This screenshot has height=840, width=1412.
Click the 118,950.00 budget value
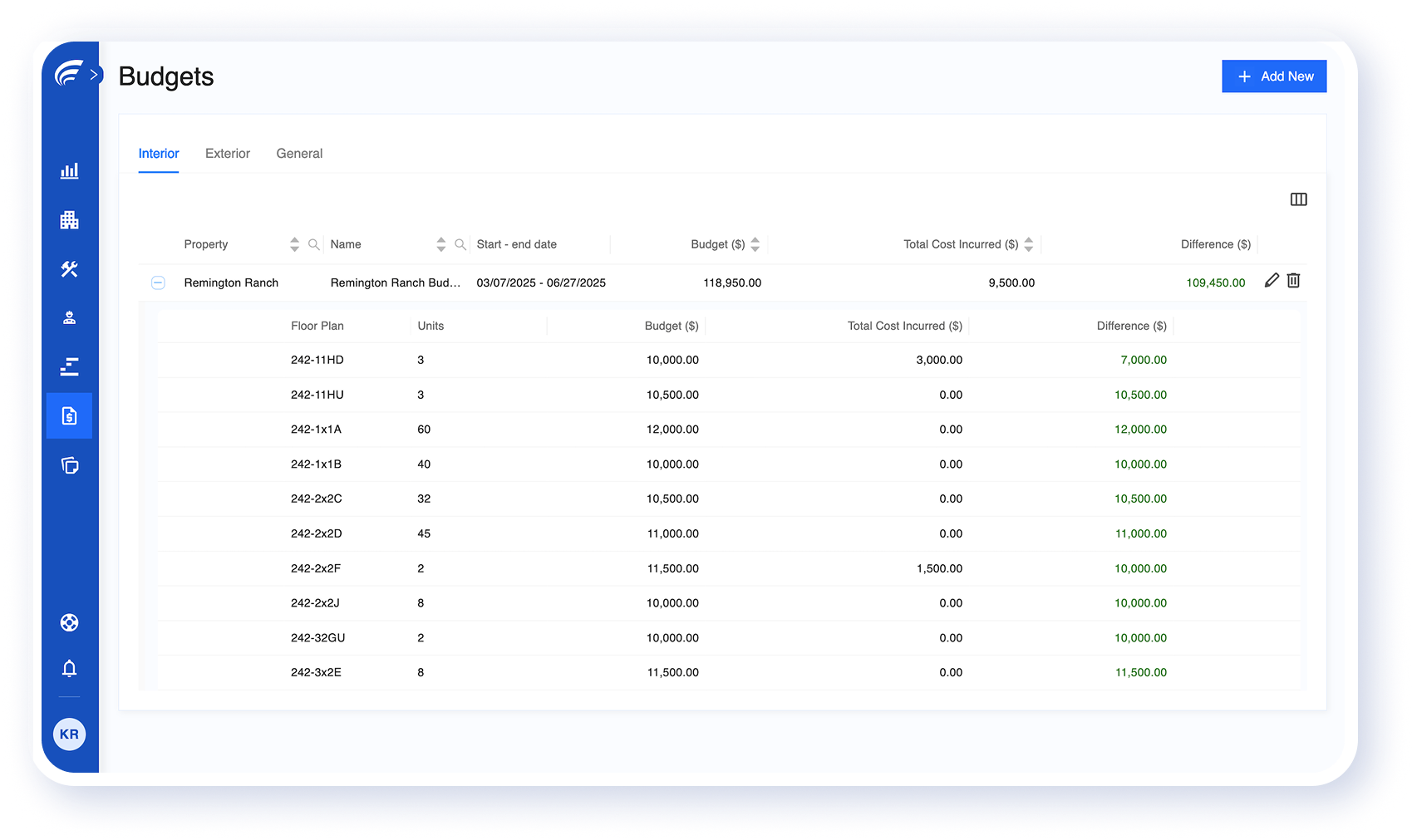click(732, 283)
